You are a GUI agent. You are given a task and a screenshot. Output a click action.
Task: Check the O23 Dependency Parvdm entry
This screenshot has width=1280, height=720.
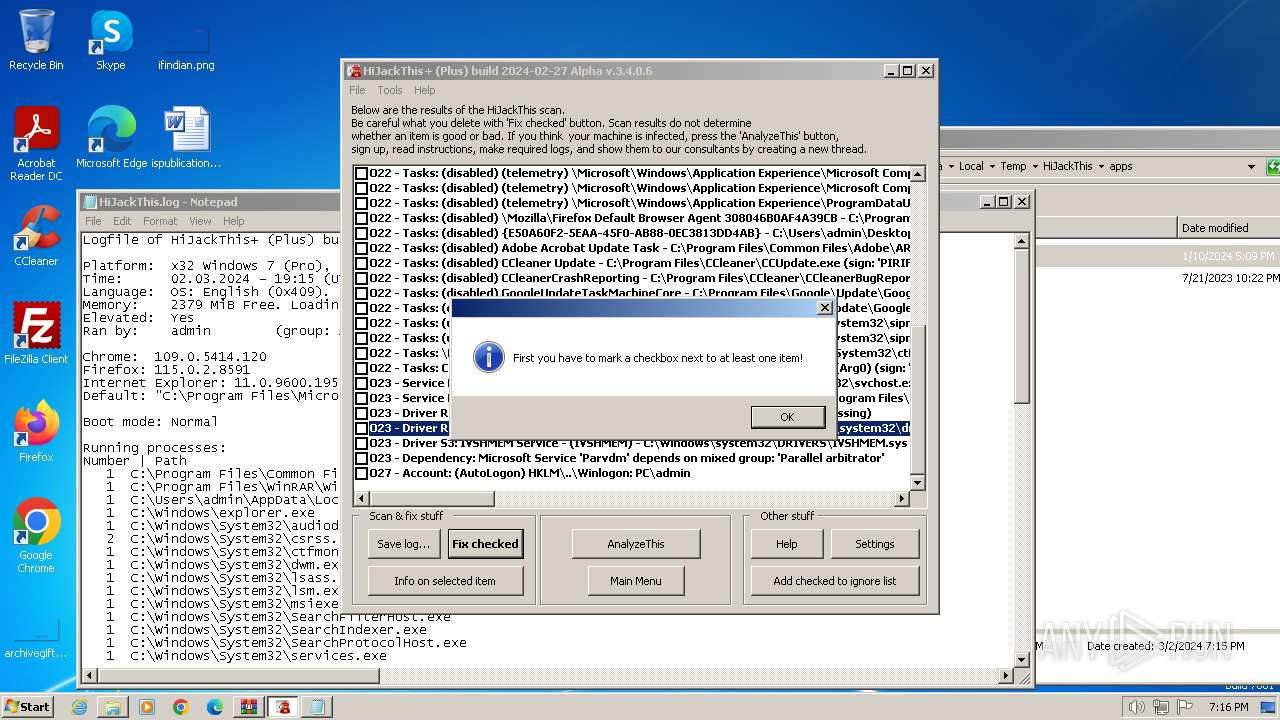tap(361, 458)
